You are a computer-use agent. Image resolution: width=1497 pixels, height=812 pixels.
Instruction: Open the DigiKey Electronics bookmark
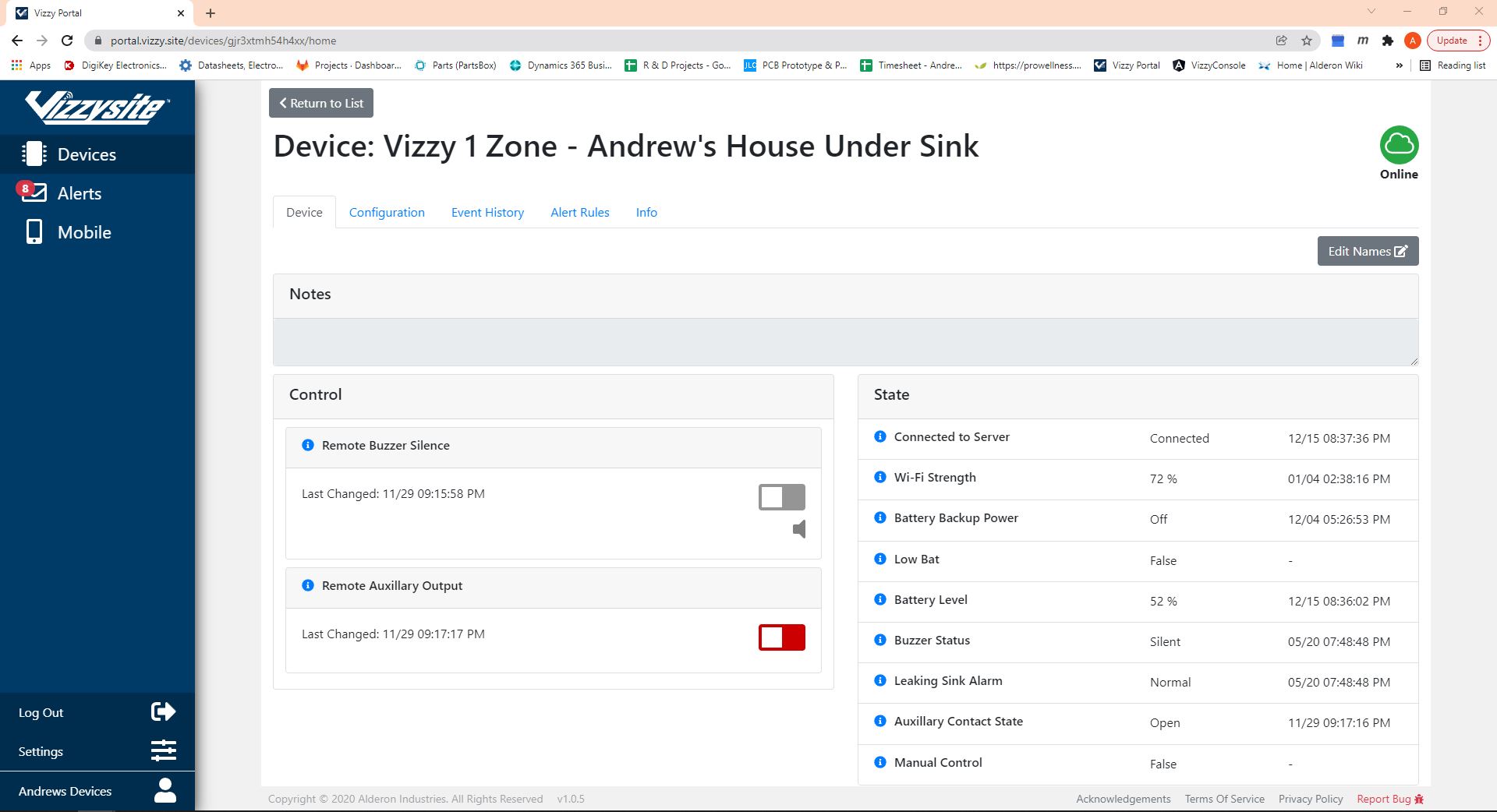115,65
